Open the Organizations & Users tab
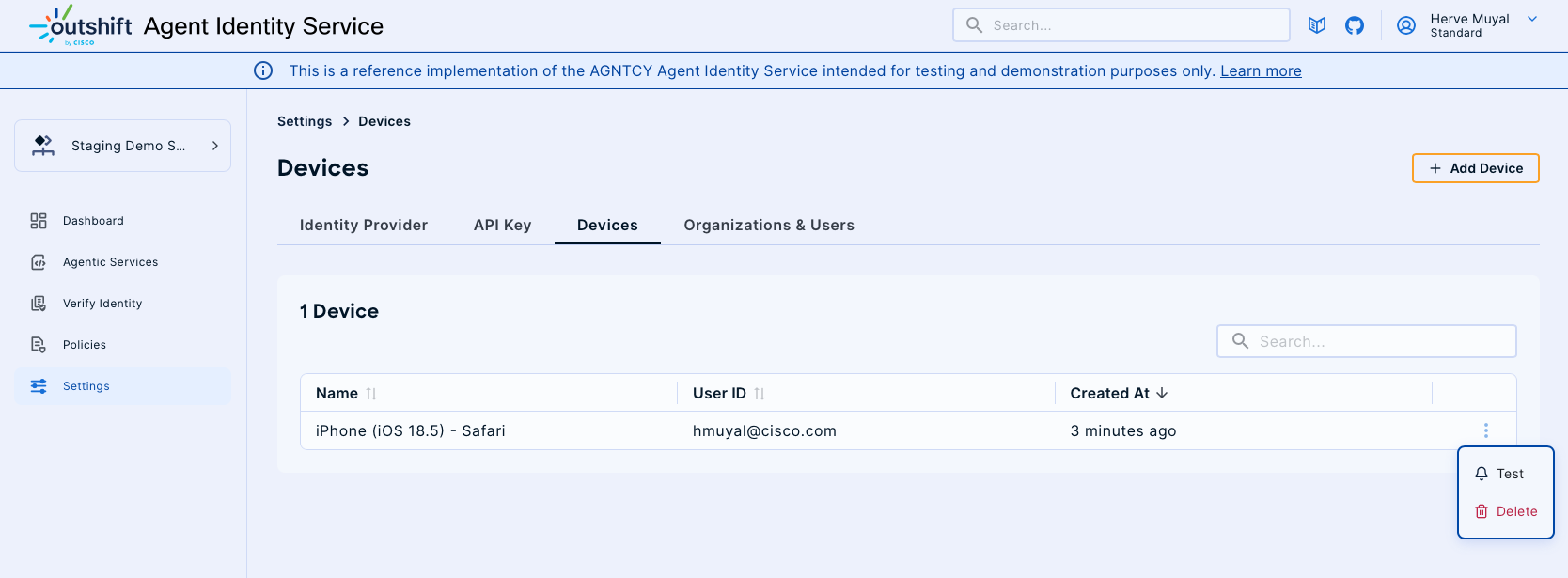 tap(769, 225)
